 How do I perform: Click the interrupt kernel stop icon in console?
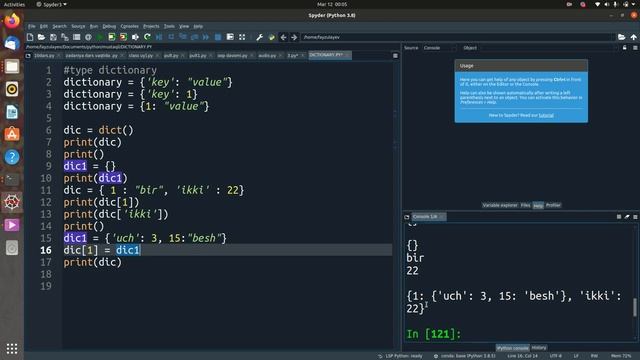point(619,217)
